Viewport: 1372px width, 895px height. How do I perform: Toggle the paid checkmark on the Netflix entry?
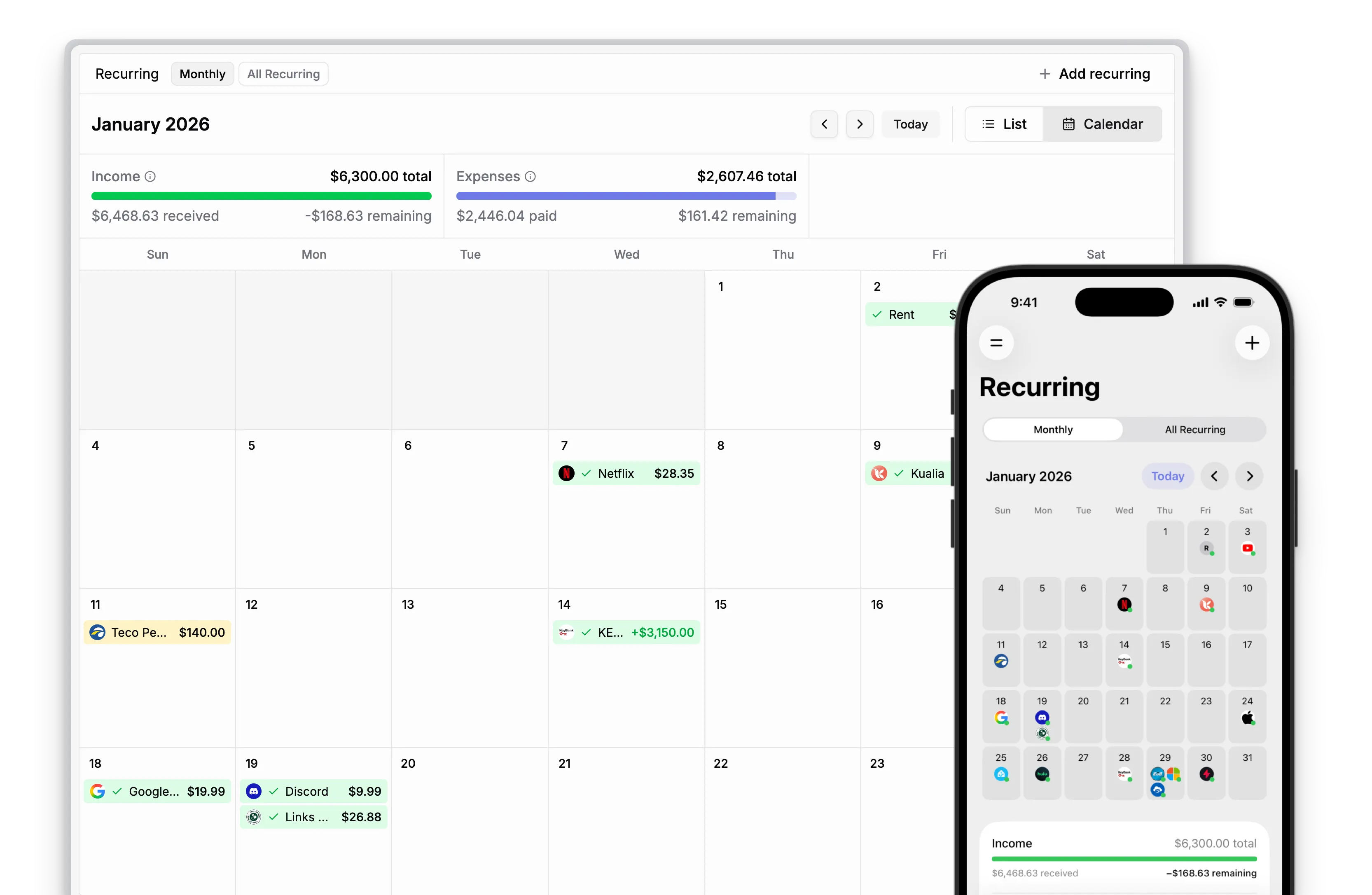pos(586,473)
